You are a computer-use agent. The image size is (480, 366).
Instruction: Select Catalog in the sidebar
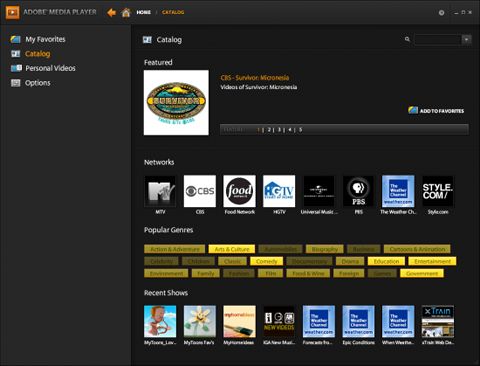pos(38,54)
